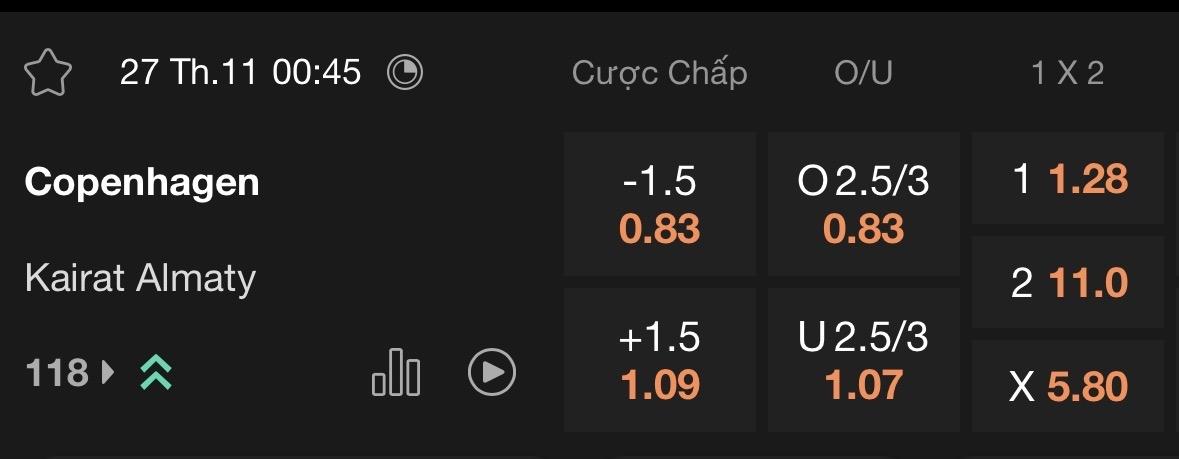Select Copenhagen -1.5 handicap at 0.83
The width and height of the screenshot is (1179, 459).
click(x=660, y=204)
